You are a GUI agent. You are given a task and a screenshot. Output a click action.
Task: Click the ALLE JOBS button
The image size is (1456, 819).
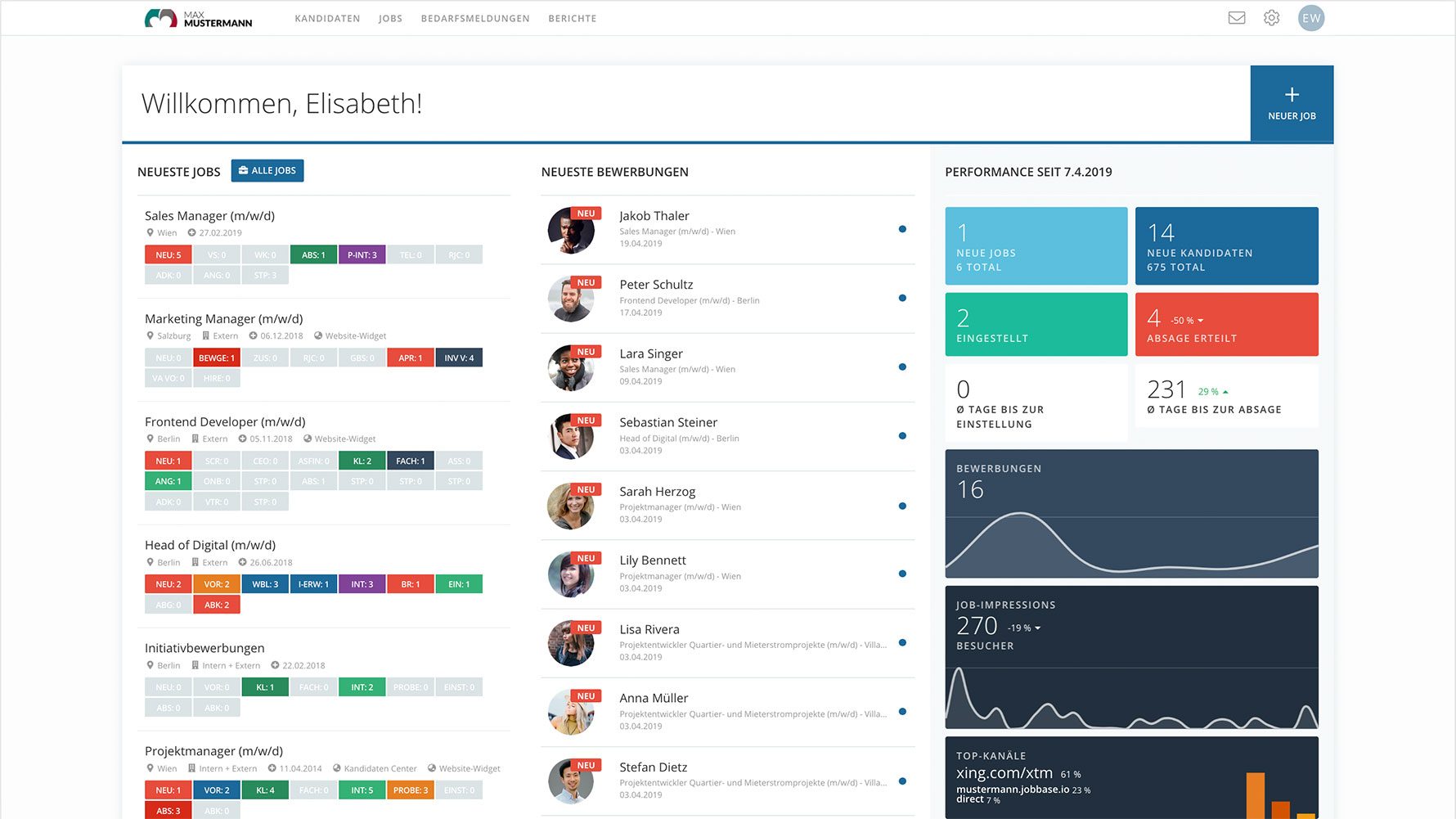(267, 170)
